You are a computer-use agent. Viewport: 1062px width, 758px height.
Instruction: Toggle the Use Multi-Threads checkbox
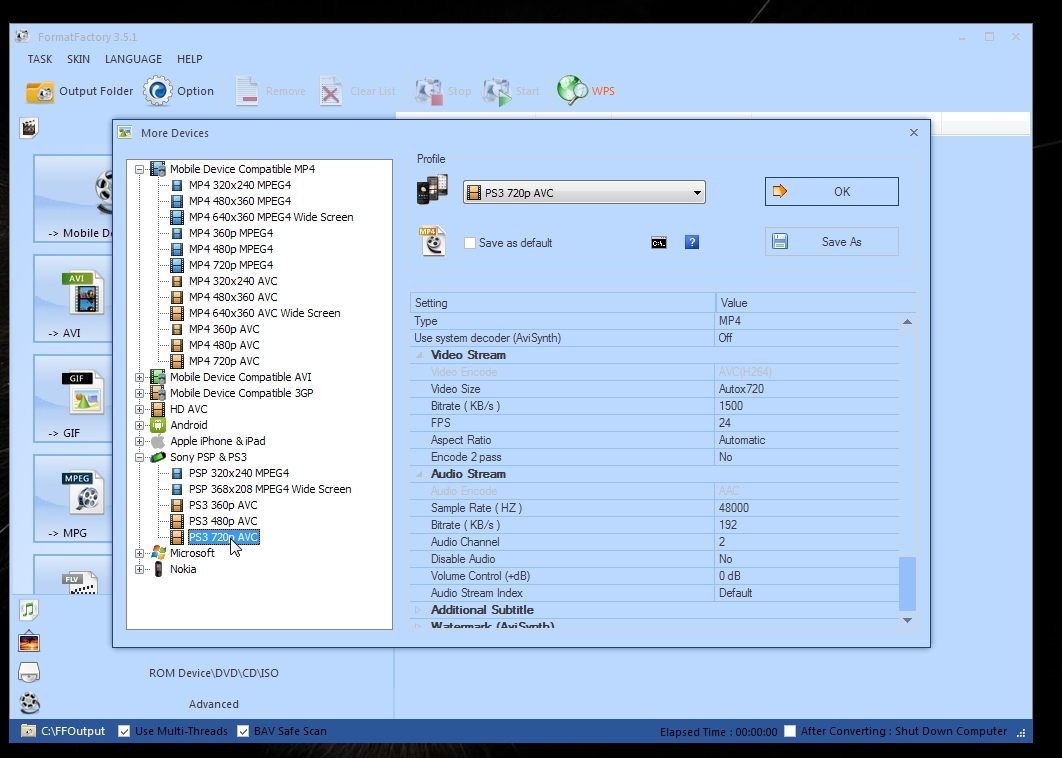point(124,731)
